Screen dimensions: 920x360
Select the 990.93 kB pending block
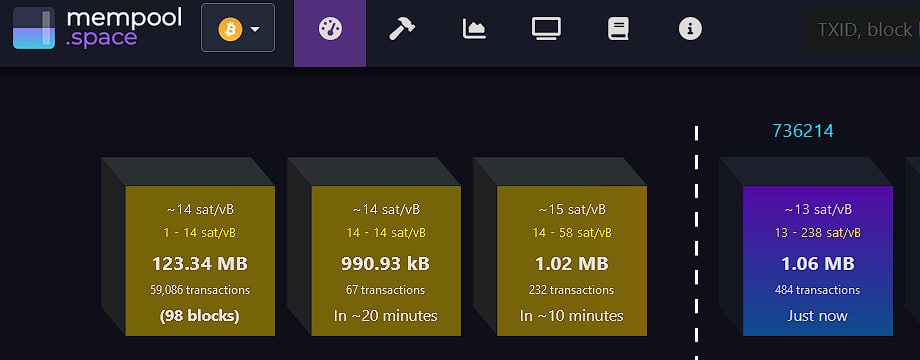tap(385, 261)
